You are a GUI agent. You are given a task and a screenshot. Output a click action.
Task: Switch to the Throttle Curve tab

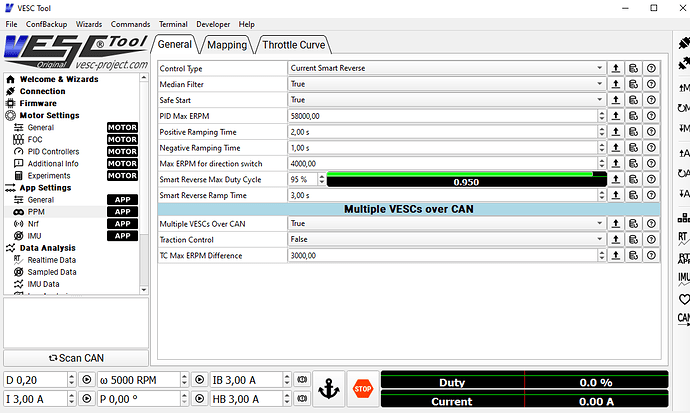[294, 45]
